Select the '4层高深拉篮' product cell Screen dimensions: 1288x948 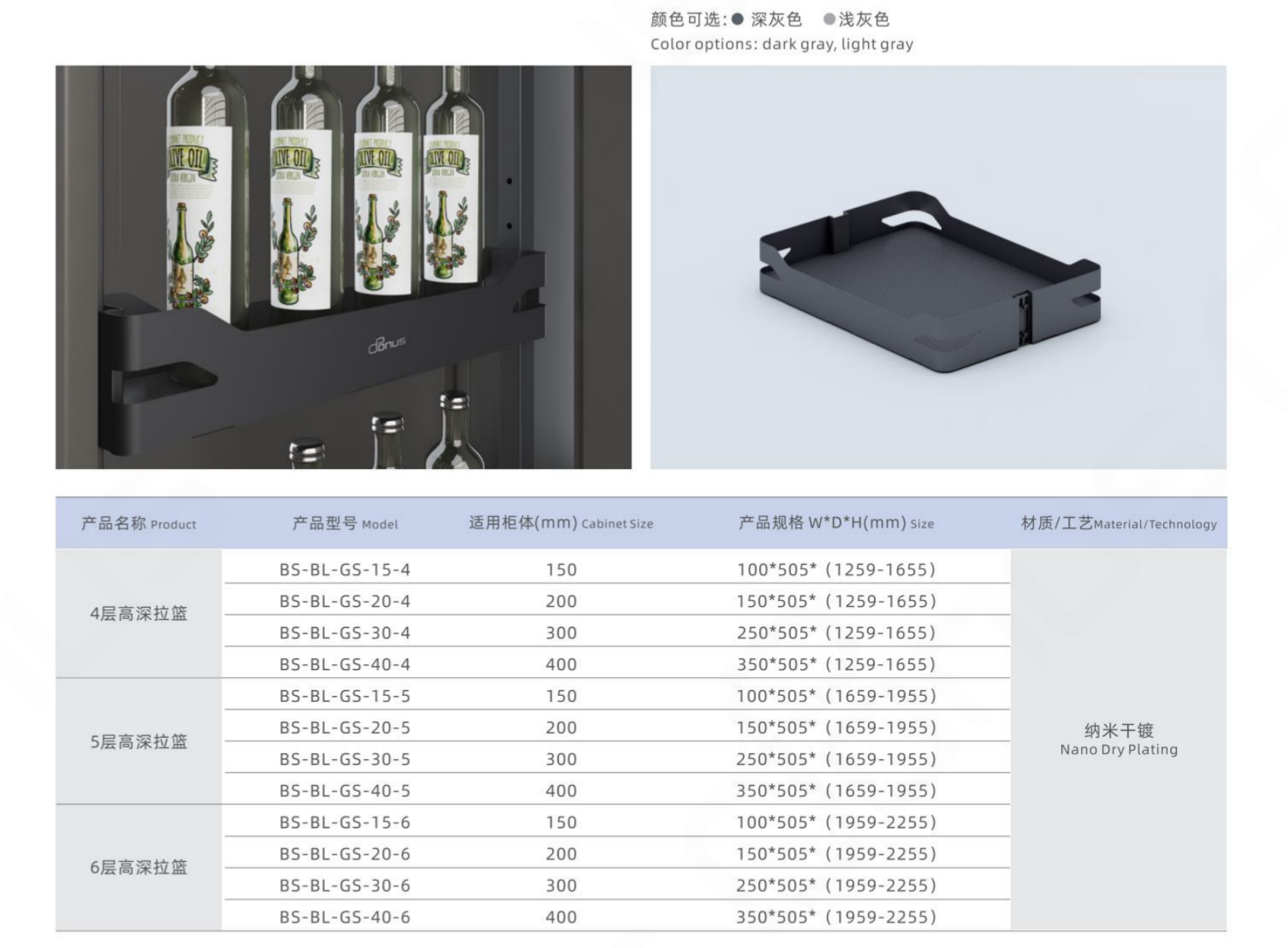[139, 614]
